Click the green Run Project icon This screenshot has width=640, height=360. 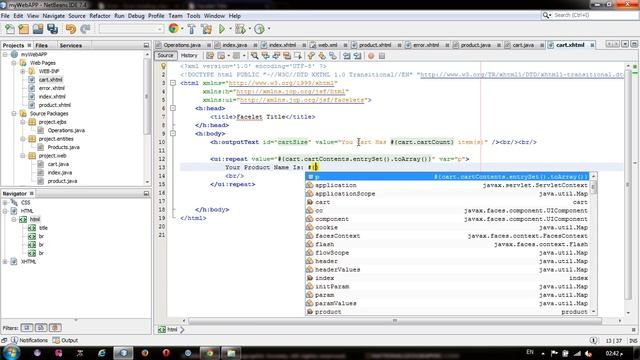(222, 29)
